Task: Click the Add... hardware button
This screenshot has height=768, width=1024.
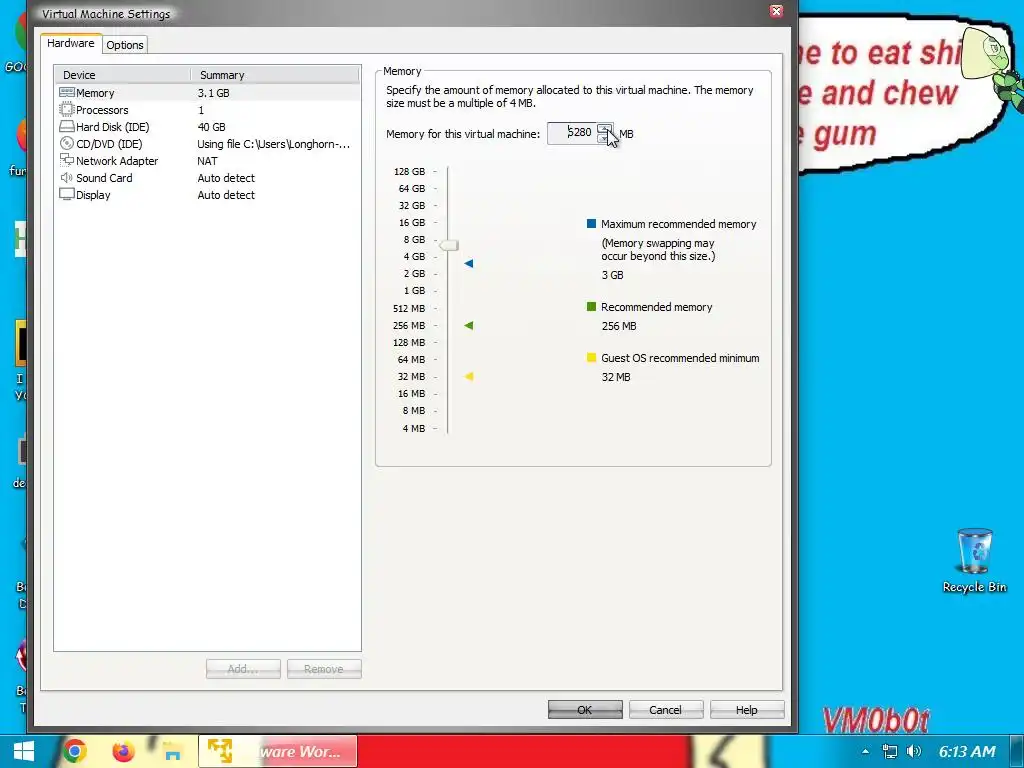Action: click(x=243, y=669)
